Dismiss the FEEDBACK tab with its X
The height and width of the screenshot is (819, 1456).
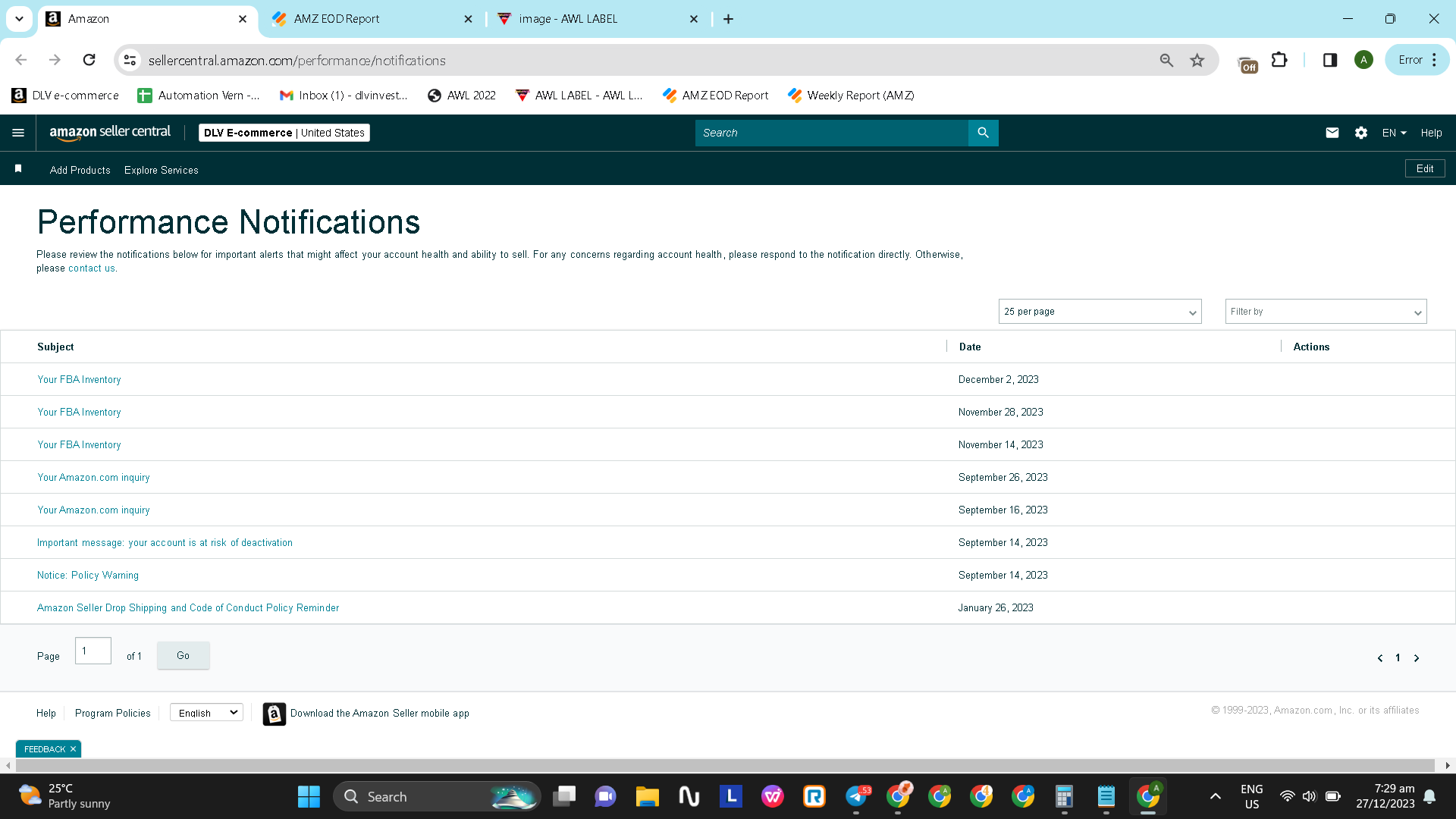pos(73,749)
